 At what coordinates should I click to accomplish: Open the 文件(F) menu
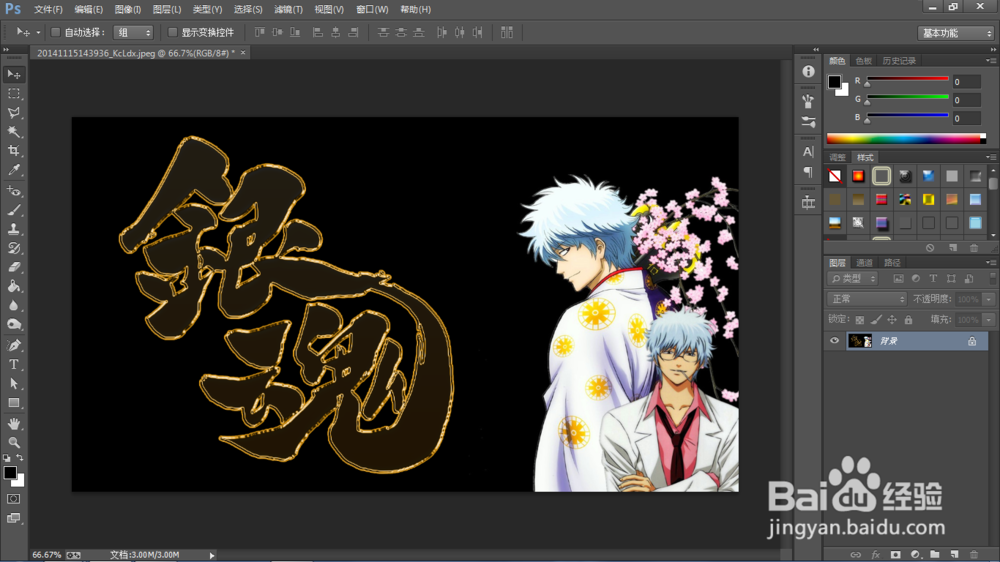(x=48, y=10)
